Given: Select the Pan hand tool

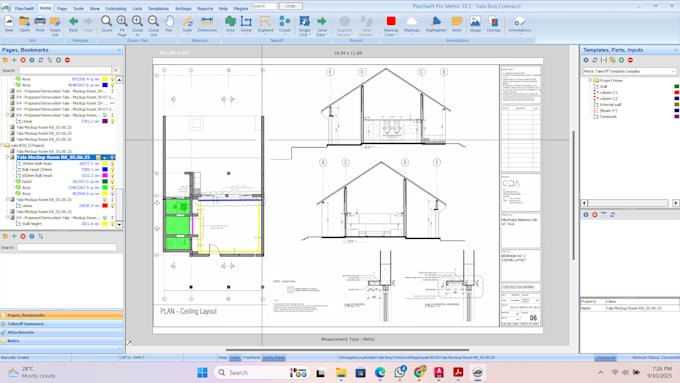Looking at the screenshot, I should [169, 21].
